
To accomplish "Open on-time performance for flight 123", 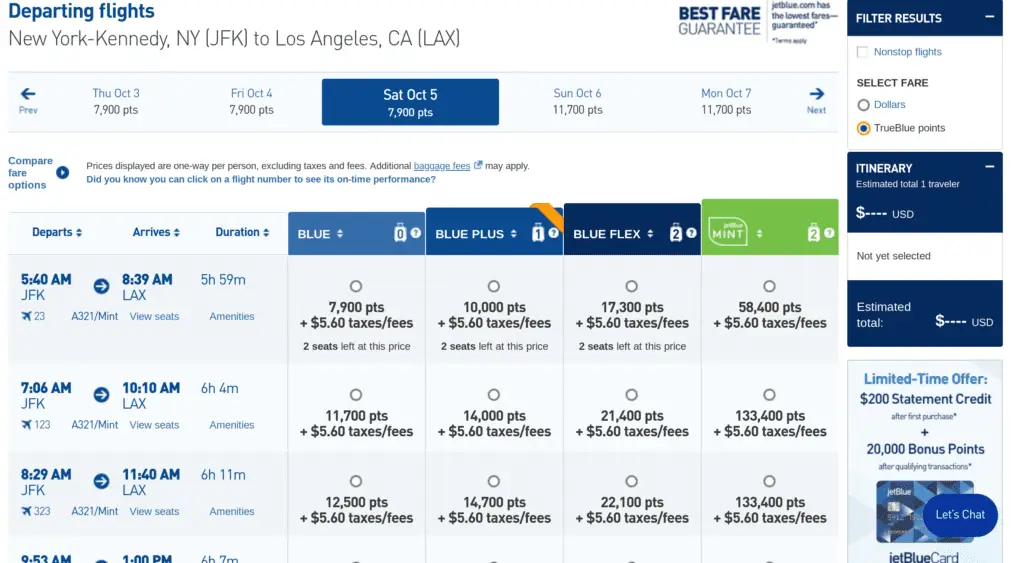I will pyautogui.click(x=36, y=425).
